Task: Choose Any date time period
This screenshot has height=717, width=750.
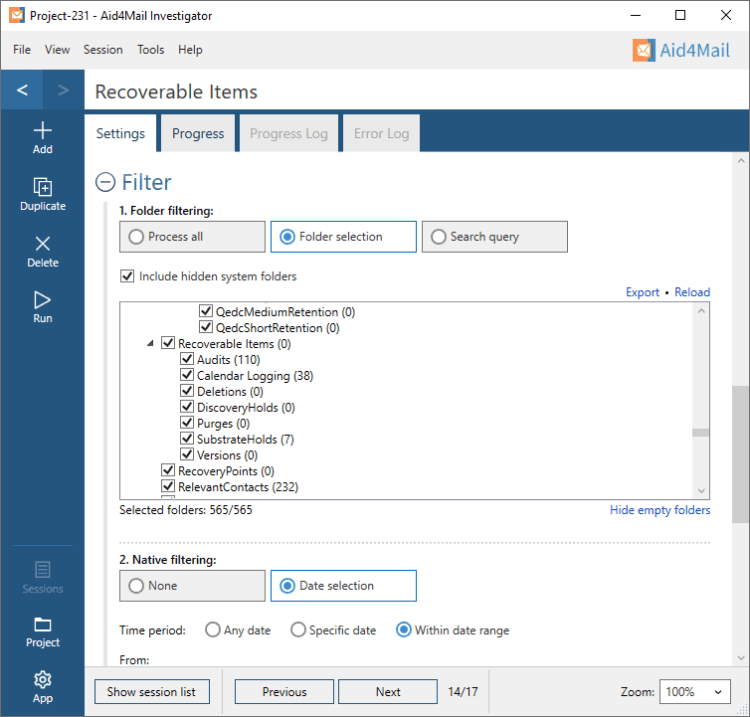Action: pyautogui.click(x=212, y=630)
